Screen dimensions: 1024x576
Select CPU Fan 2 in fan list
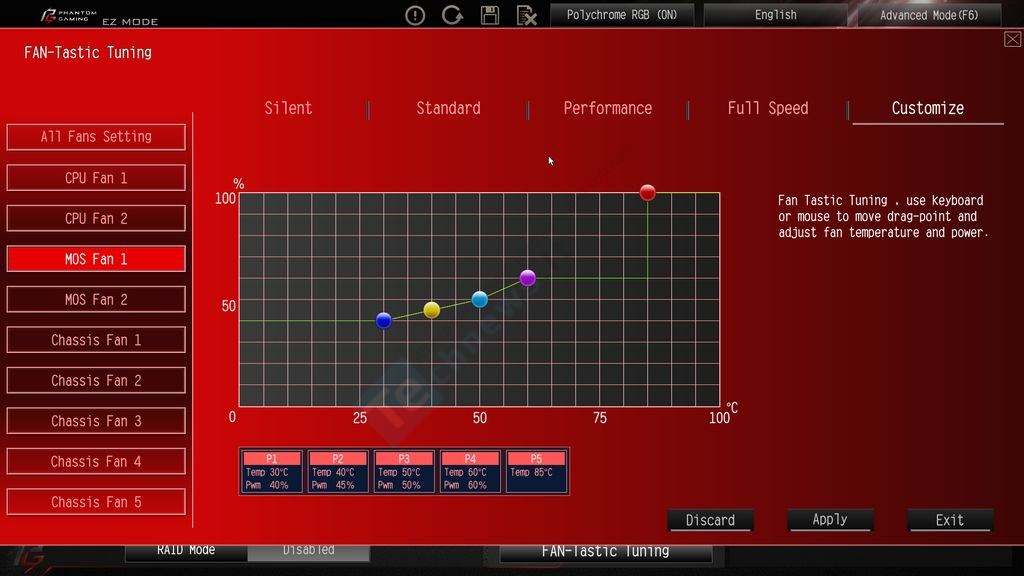click(x=96, y=218)
